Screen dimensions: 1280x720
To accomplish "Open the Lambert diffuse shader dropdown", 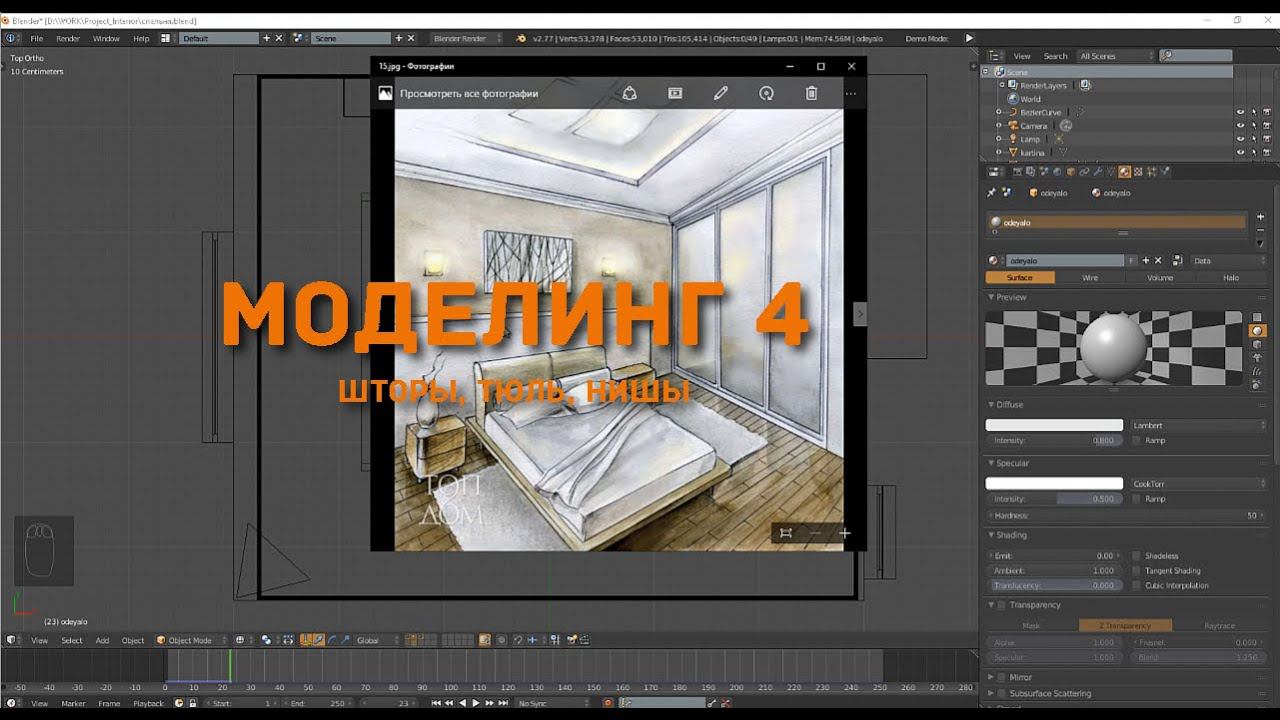I will tap(1198, 425).
